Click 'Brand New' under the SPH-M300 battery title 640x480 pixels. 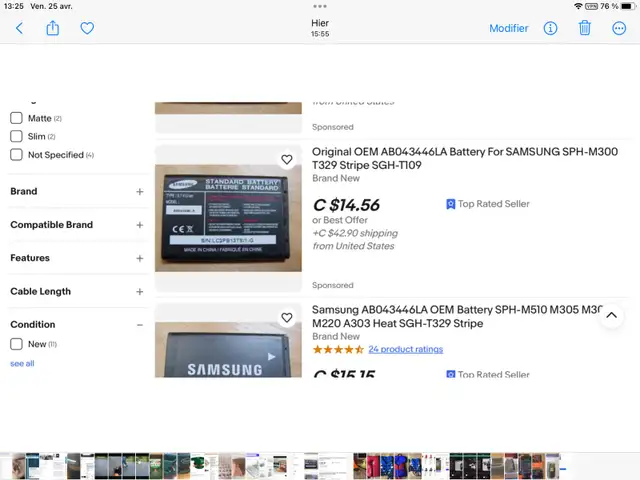pos(336,178)
